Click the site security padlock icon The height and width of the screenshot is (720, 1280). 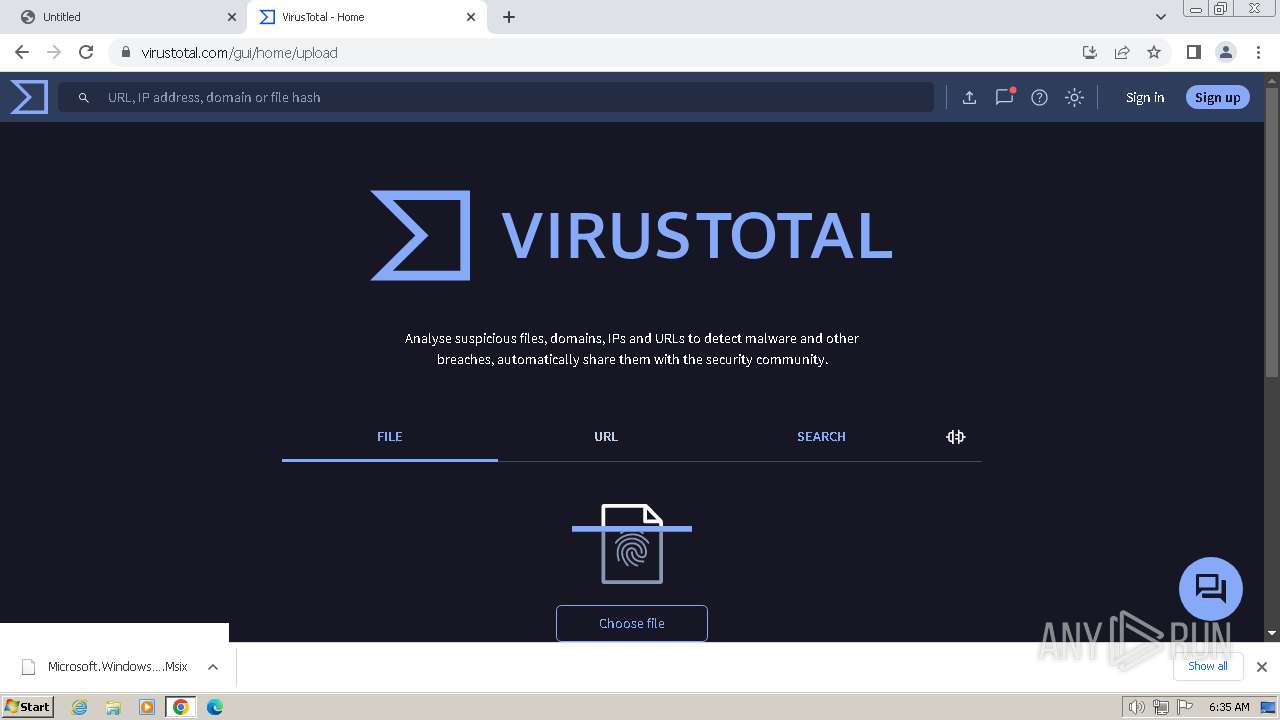126,53
